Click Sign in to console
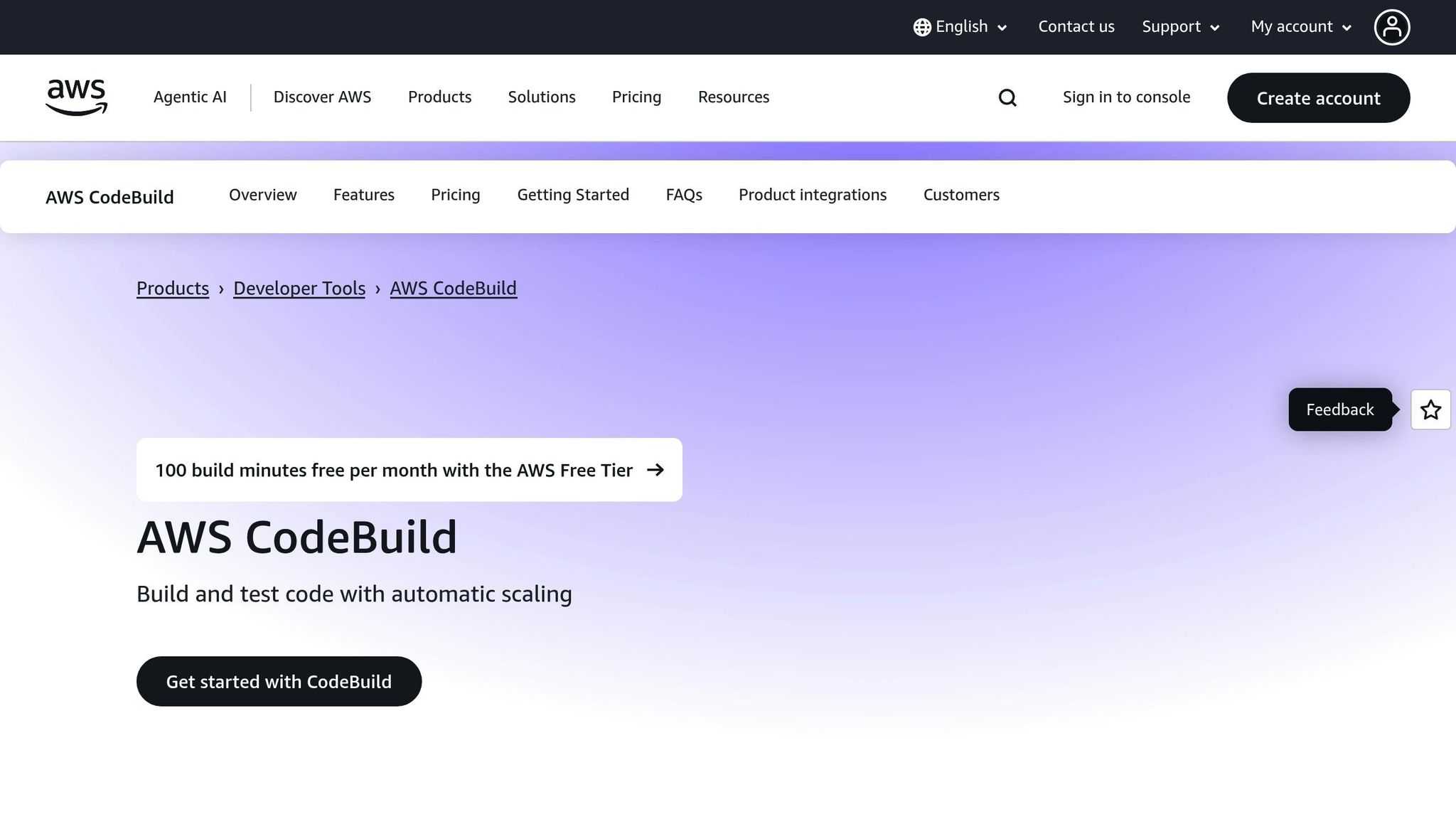The image size is (1456, 819). pyautogui.click(x=1126, y=97)
